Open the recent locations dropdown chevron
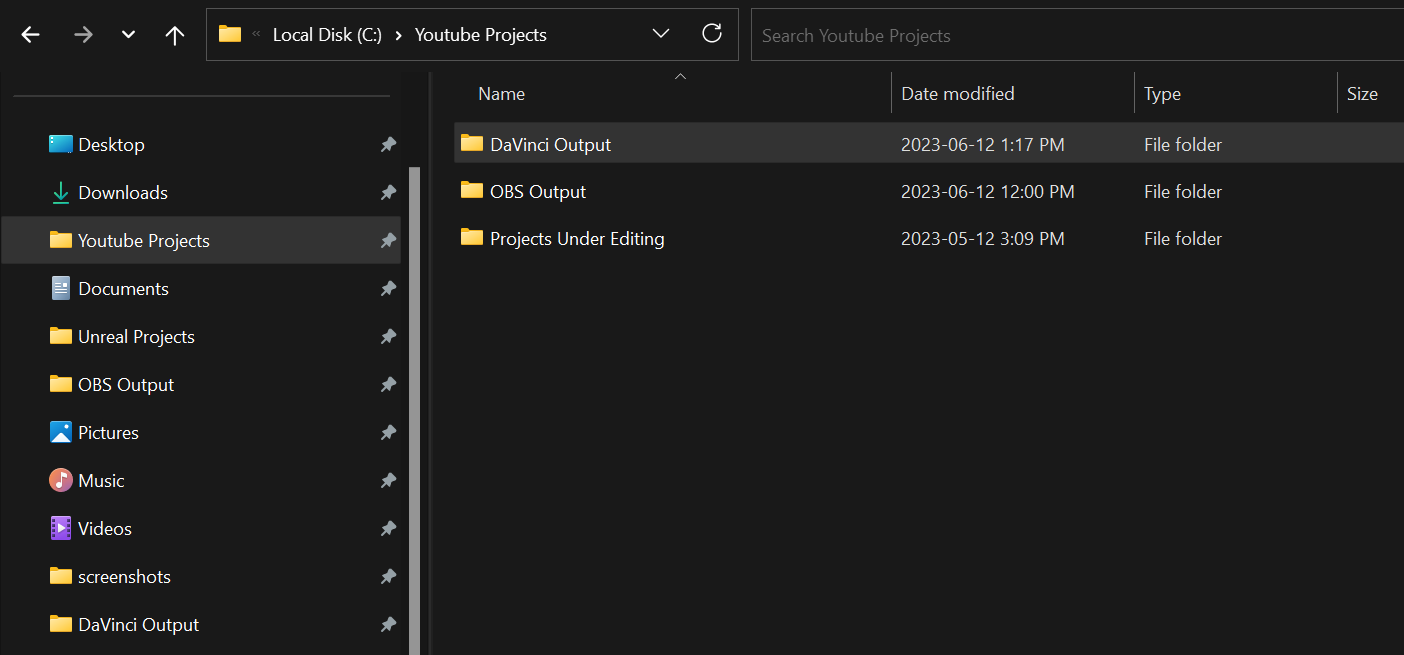The image size is (1404, 655). 128,35
